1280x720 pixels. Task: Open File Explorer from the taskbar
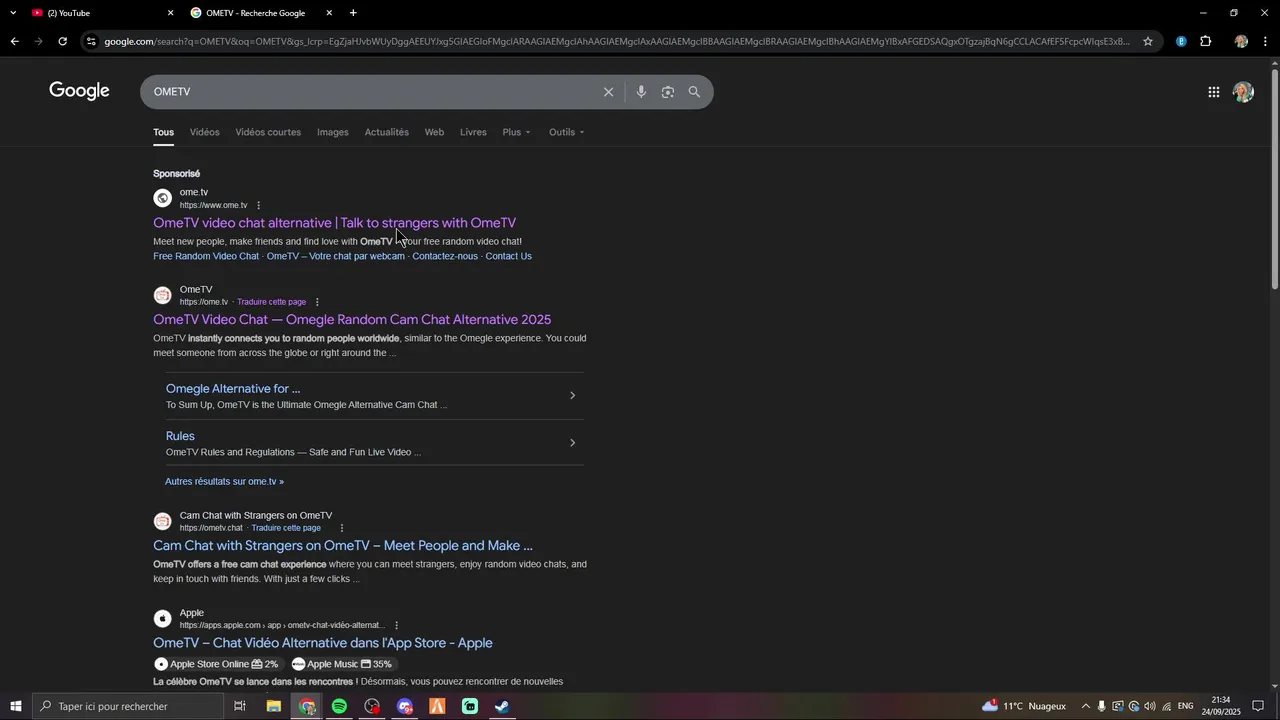(x=273, y=706)
